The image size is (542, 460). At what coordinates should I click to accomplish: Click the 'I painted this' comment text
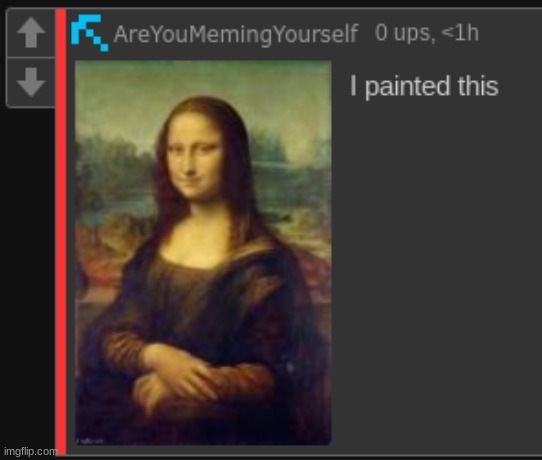click(424, 86)
